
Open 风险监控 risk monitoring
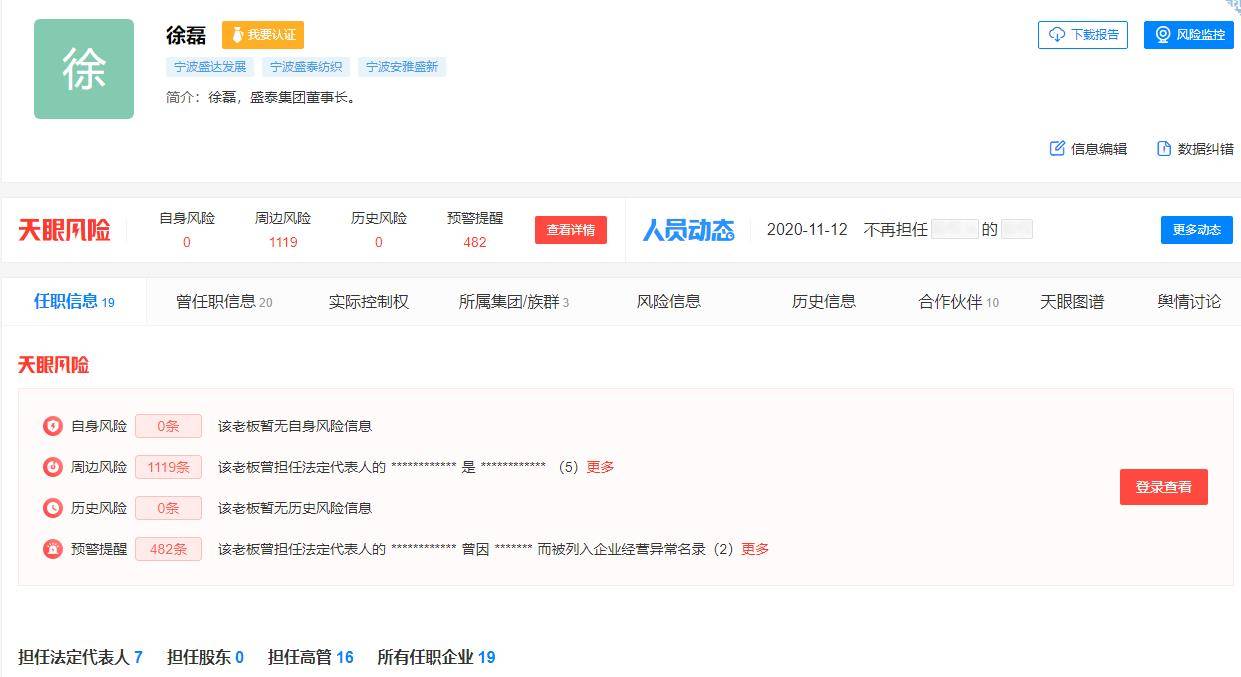click(x=1188, y=34)
